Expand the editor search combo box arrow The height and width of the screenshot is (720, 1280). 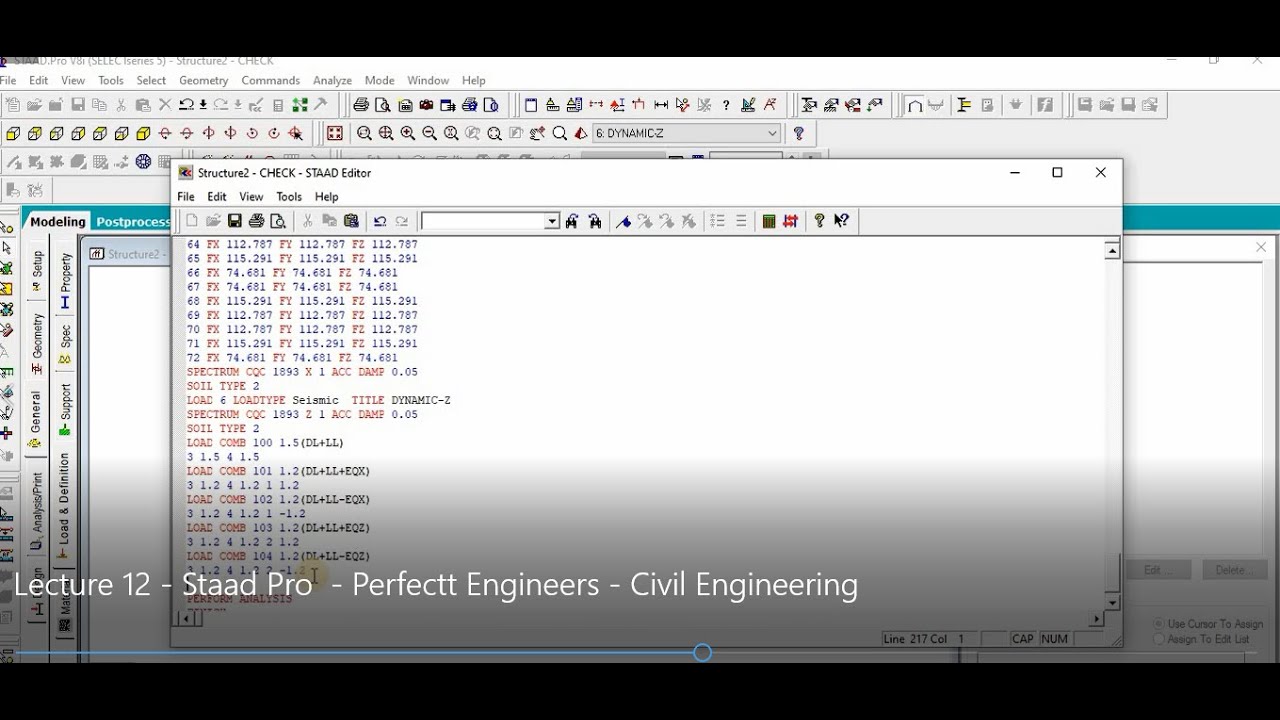pyautogui.click(x=551, y=221)
